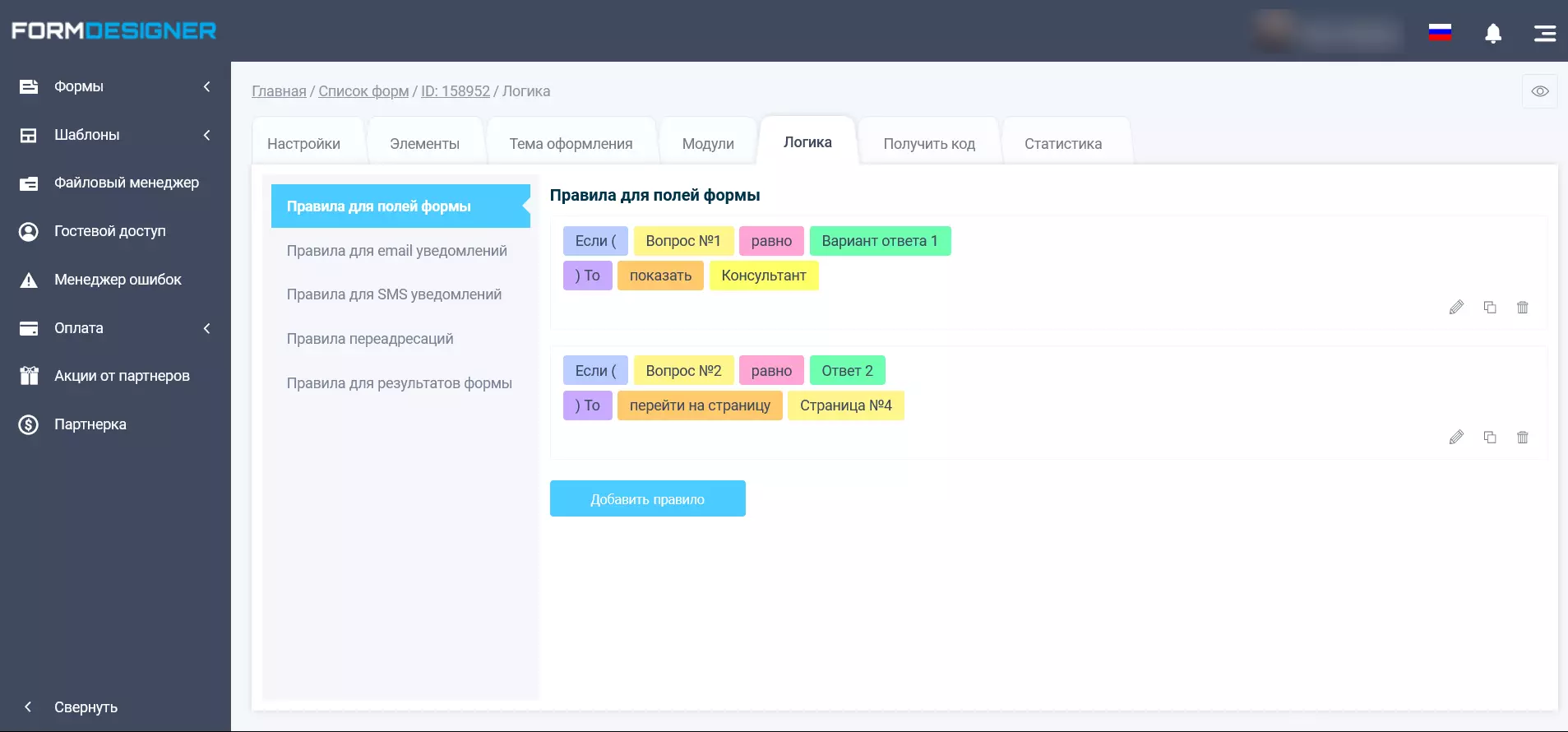This screenshot has width=1568, height=732.
Task: Click the Формы sidebar icon
Action: pos(29,86)
